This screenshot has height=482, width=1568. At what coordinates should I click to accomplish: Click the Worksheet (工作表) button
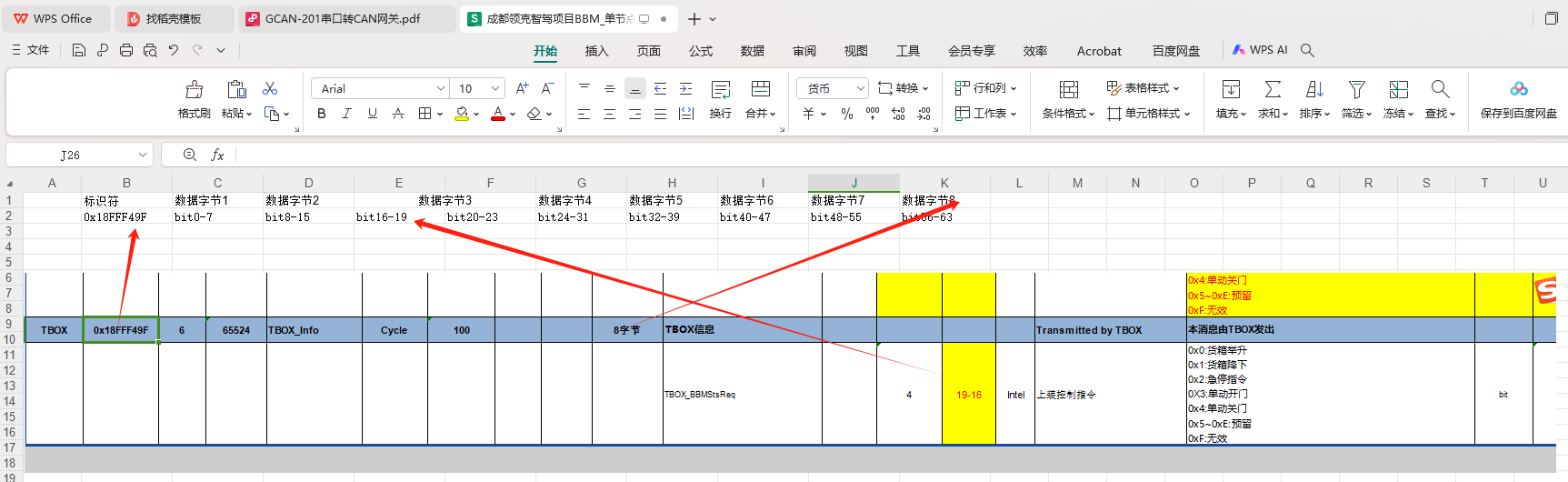(x=985, y=114)
